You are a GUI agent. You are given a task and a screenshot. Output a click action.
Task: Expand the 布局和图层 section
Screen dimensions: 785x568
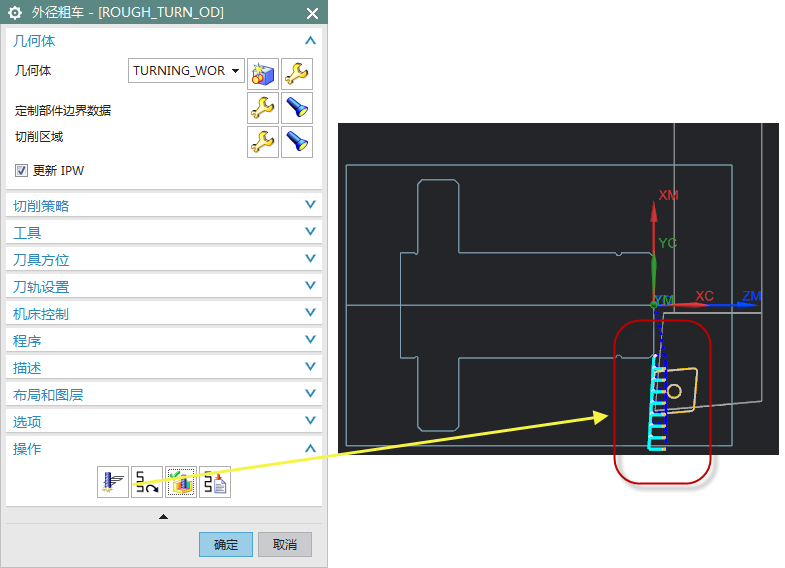310,394
